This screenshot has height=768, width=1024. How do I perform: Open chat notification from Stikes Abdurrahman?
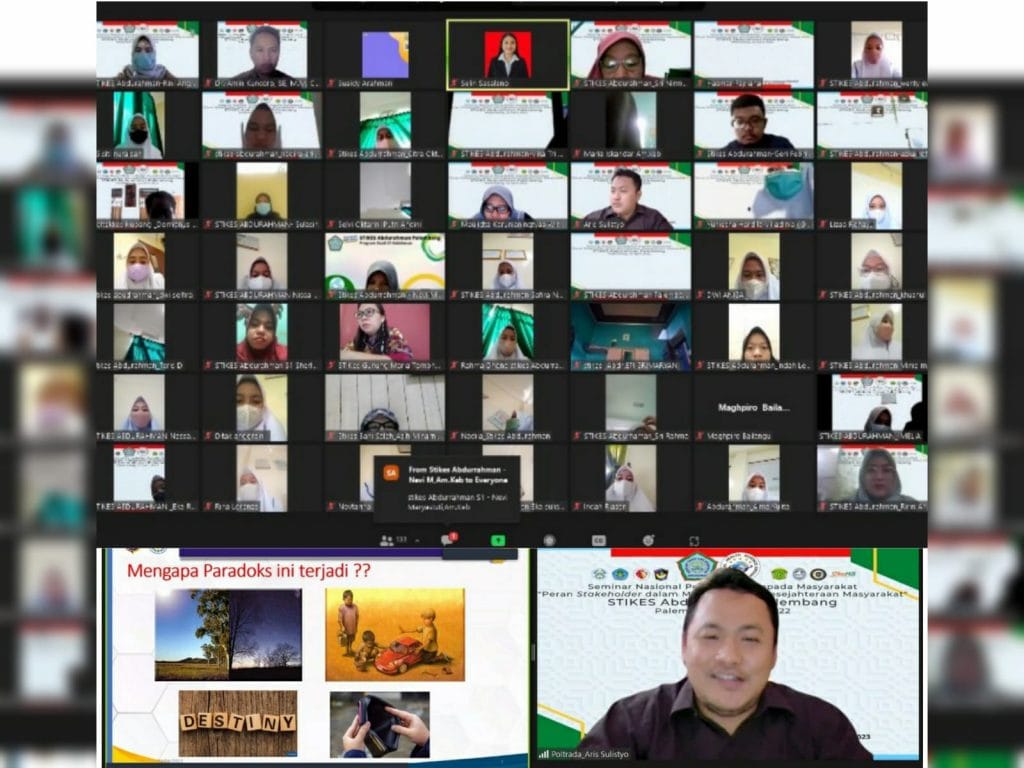(x=447, y=489)
